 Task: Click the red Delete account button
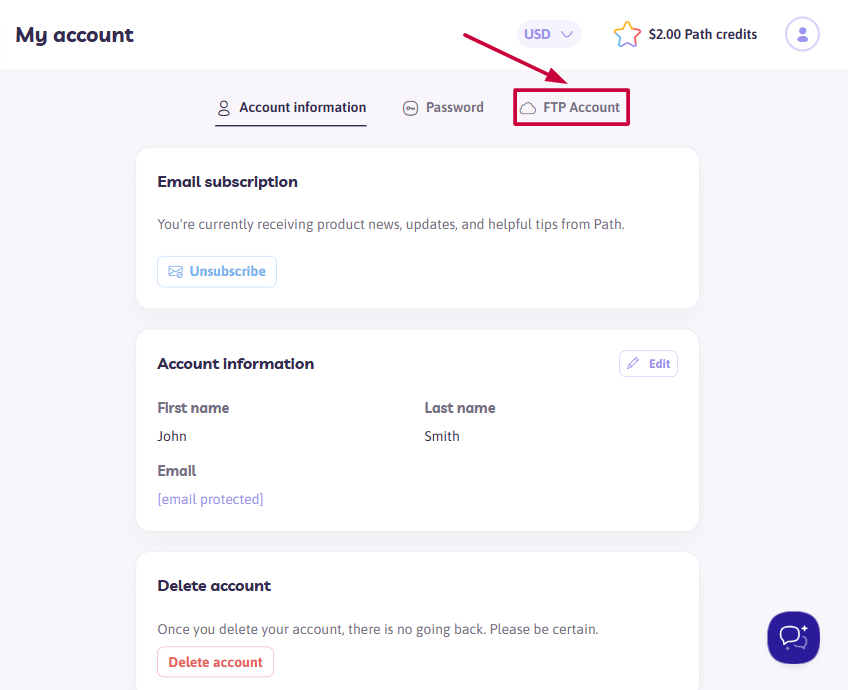(x=215, y=662)
